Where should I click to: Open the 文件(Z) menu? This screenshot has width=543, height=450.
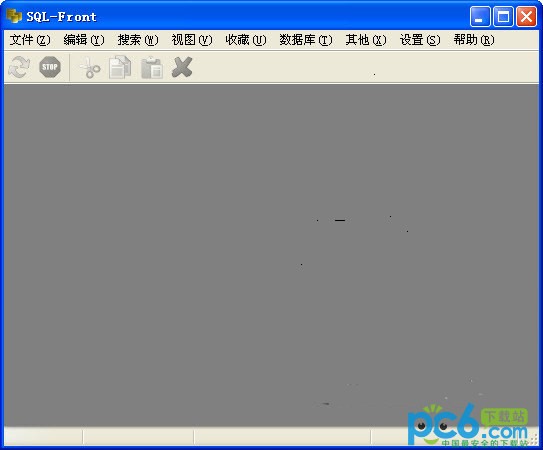(30, 40)
